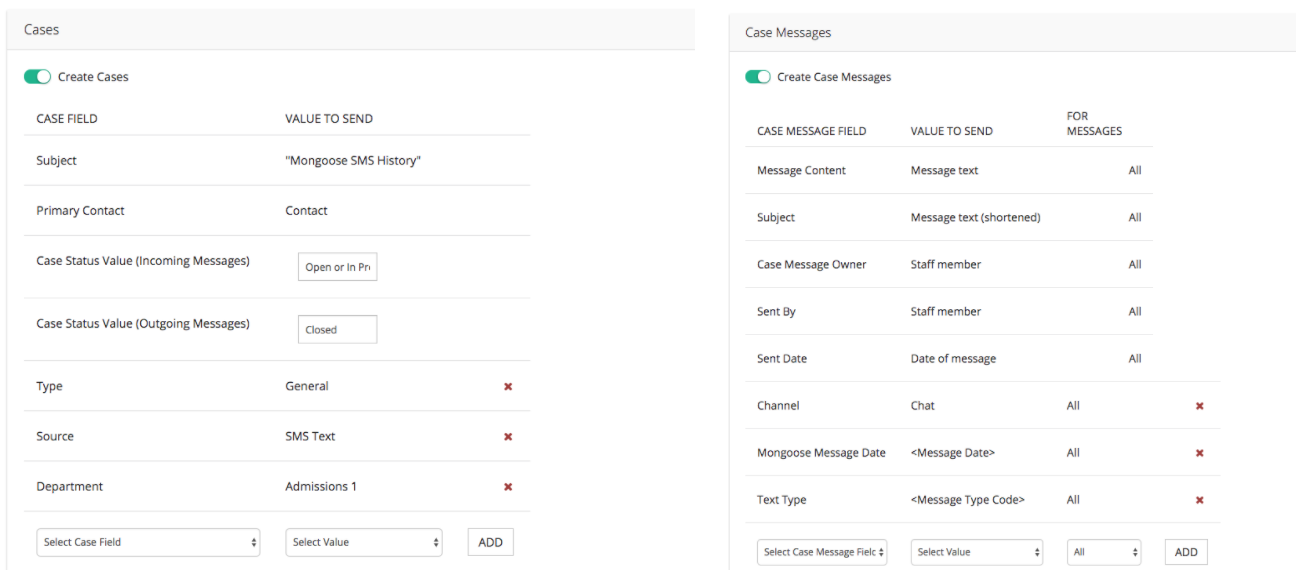
Task: Click ADD button in Case Messages section
Action: point(1185,552)
